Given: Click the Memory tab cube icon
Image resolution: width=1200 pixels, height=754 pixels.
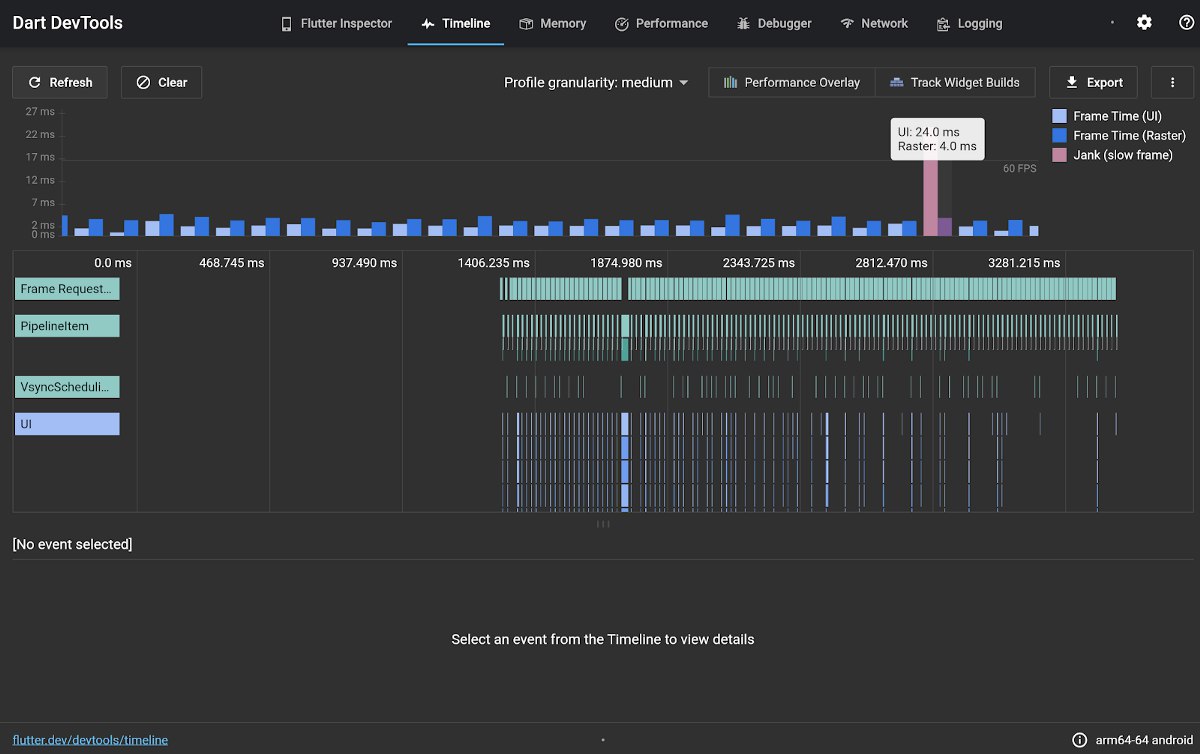Looking at the screenshot, I should click(526, 23).
